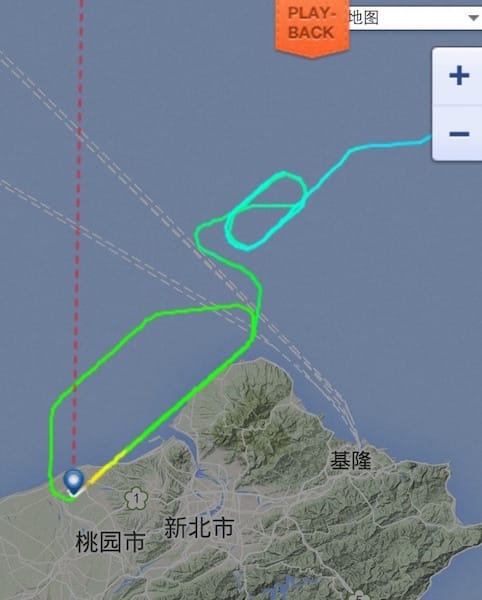This screenshot has height=600, width=482.
Task: Zoom out with the minus button
Action: pyautogui.click(x=459, y=134)
